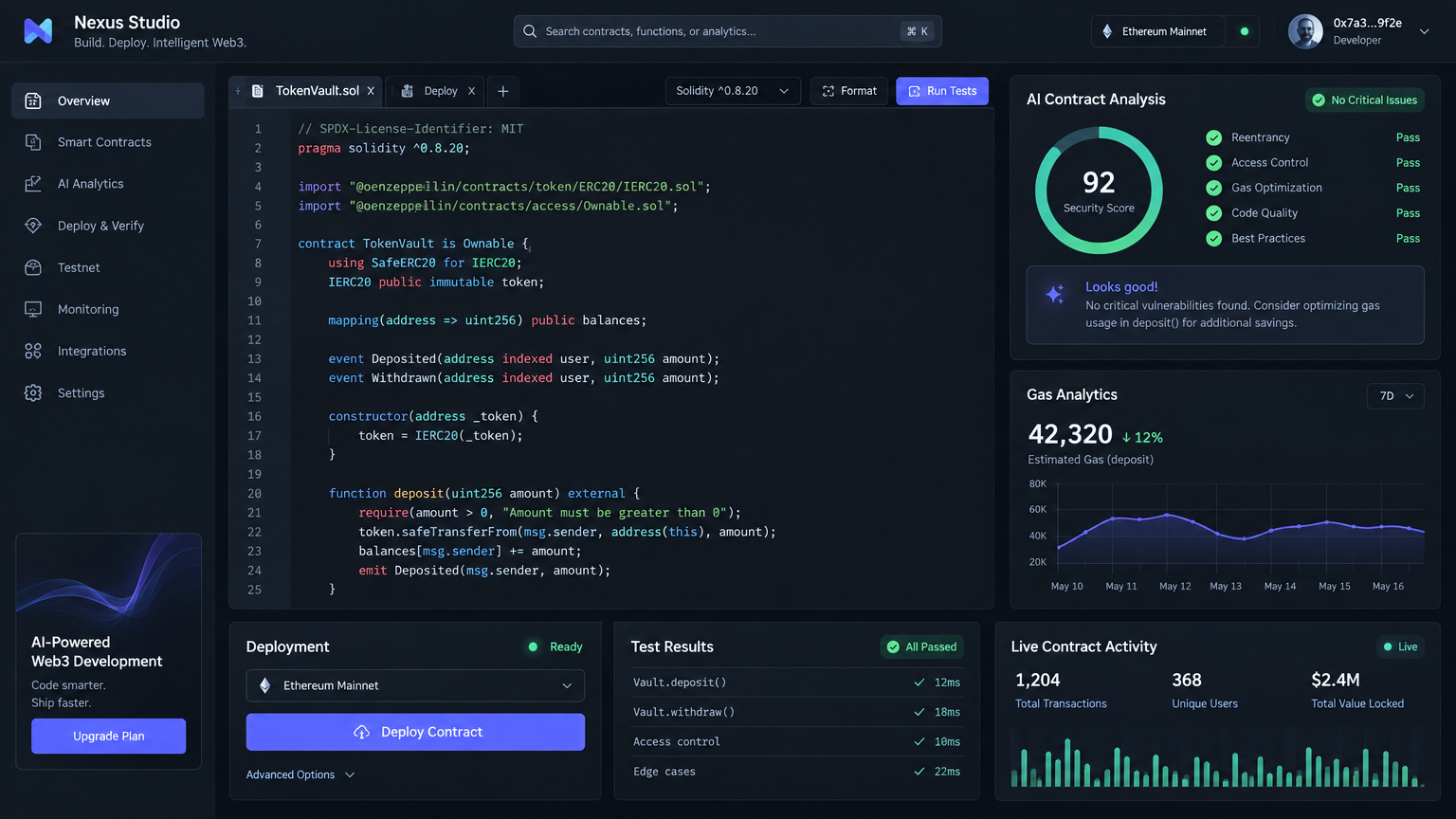
Task: Open the Solidity ^0.8.20 version dropdown
Action: coord(733,91)
